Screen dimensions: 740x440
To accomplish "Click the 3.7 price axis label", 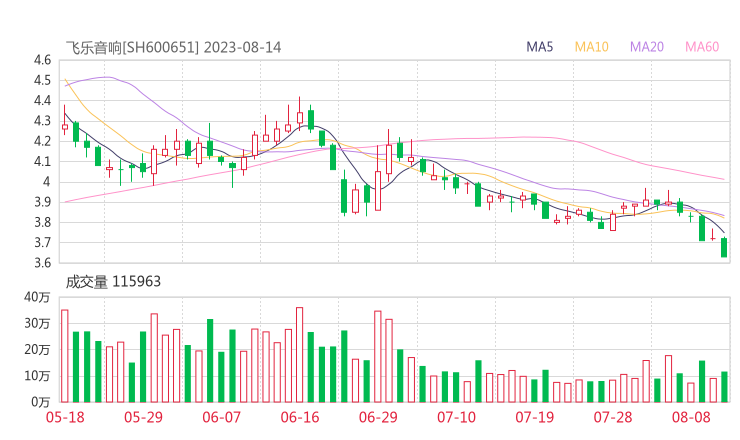I will pos(42,243).
